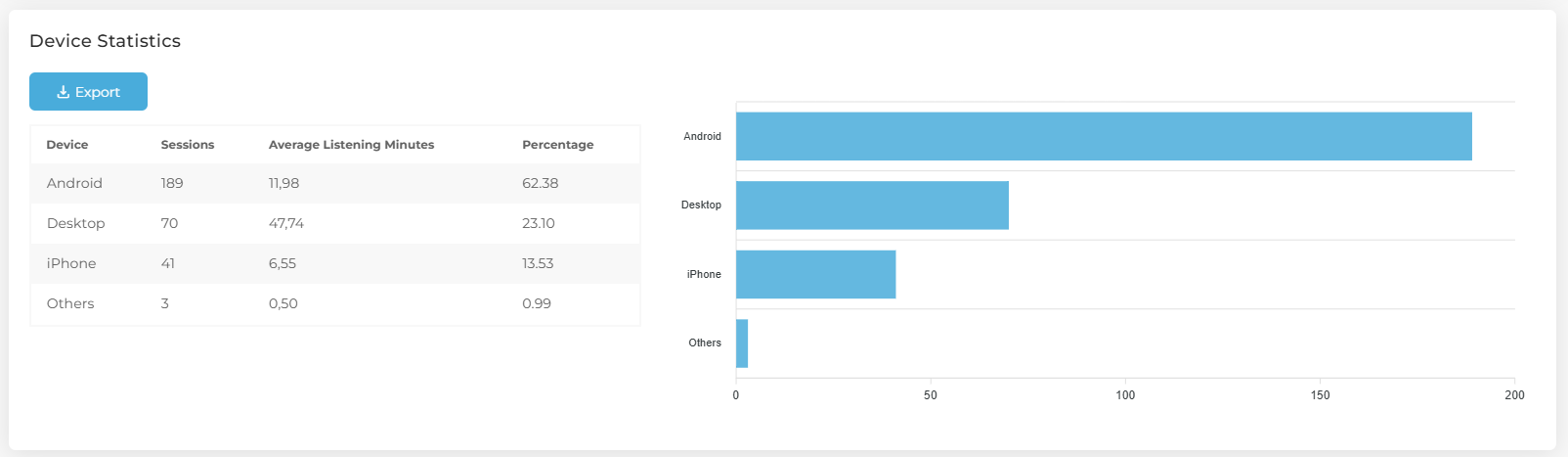Click the Export button
The width and height of the screenshot is (1568, 457).
pyautogui.click(x=88, y=91)
